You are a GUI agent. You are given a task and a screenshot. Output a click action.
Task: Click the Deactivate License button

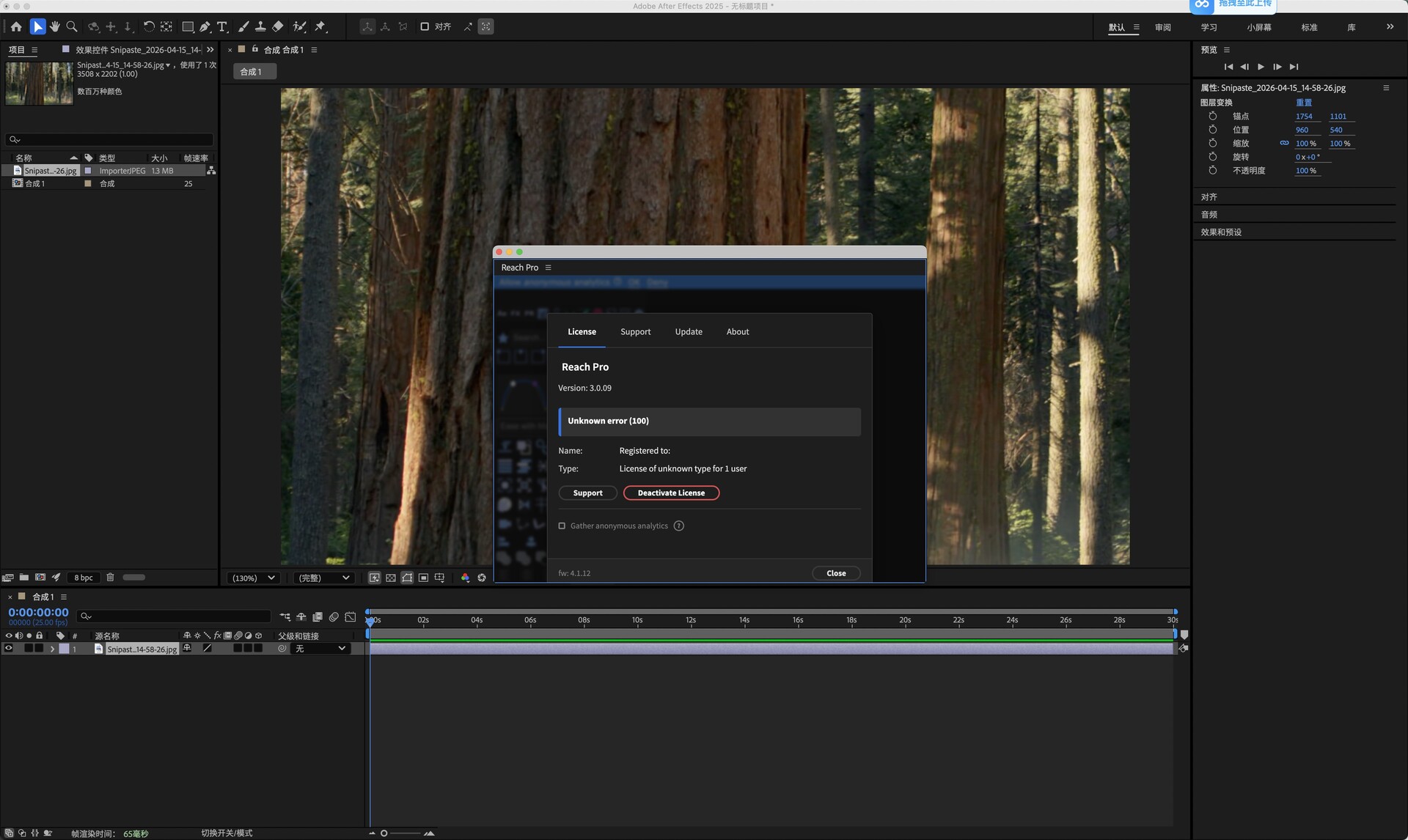(671, 493)
